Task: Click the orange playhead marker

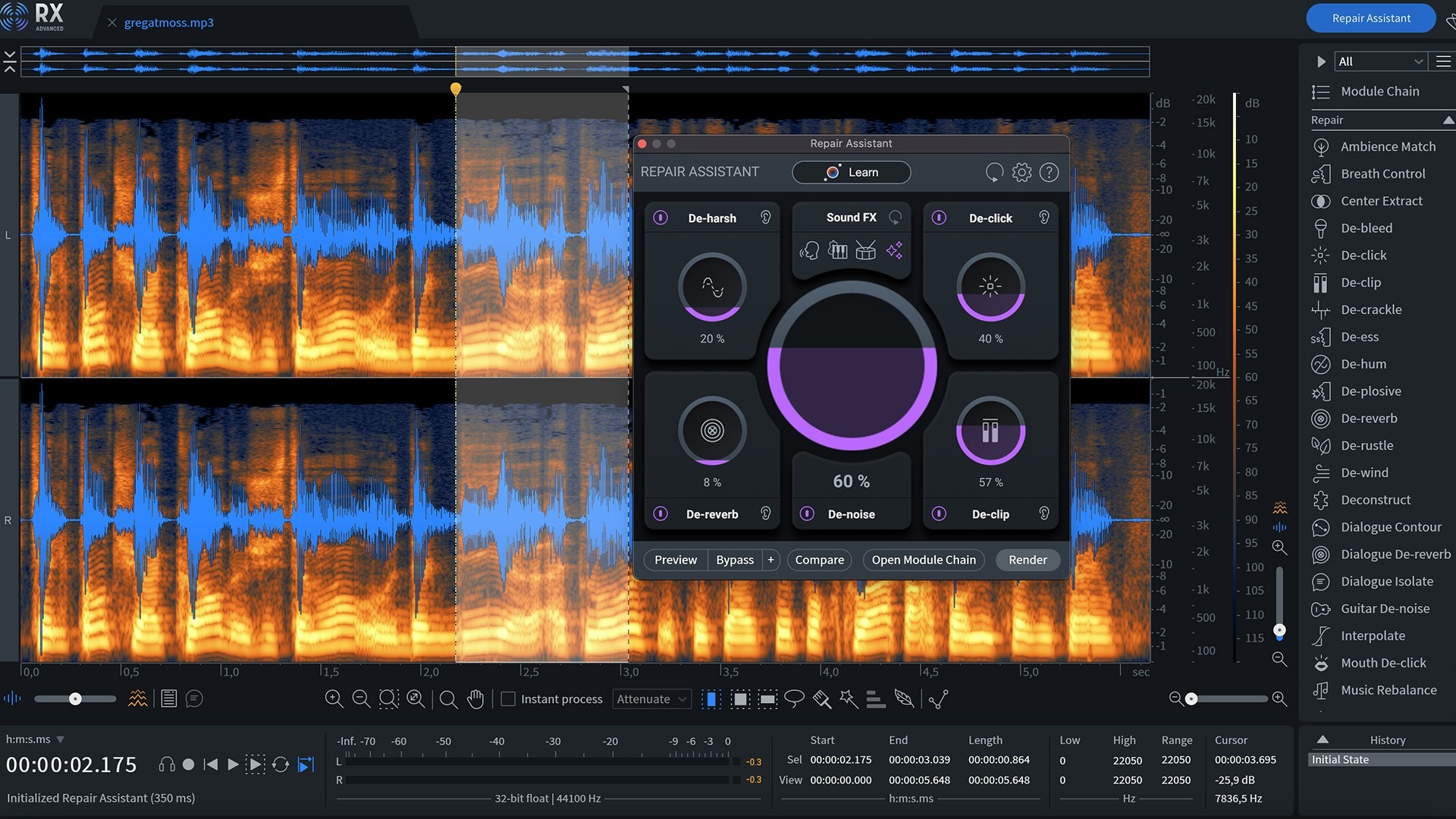Action: (456, 89)
